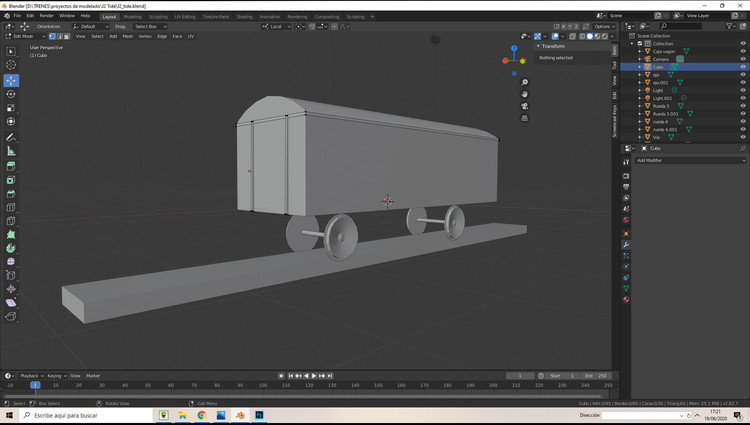Select the Spin tool

[x=11, y=248]
